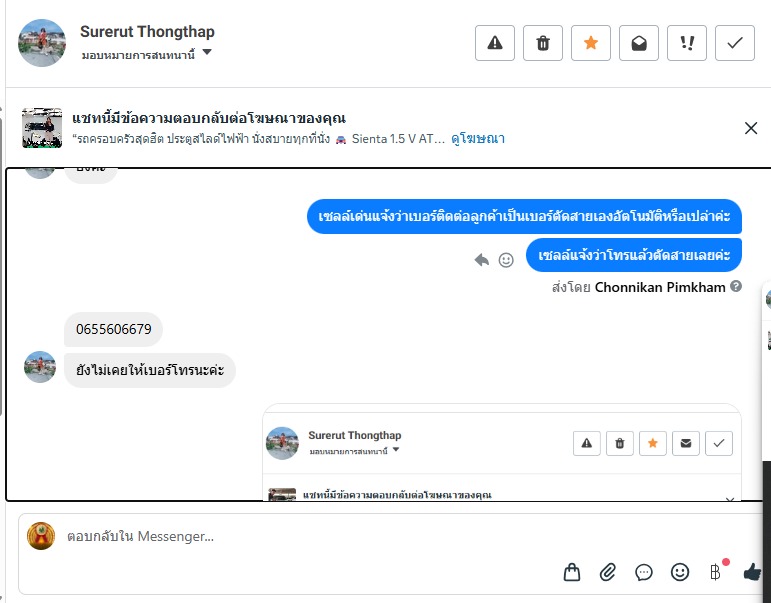React to message using smiley icon
Image resolution: width=771 pixels, height=603 pixels.
click(506, 260)
